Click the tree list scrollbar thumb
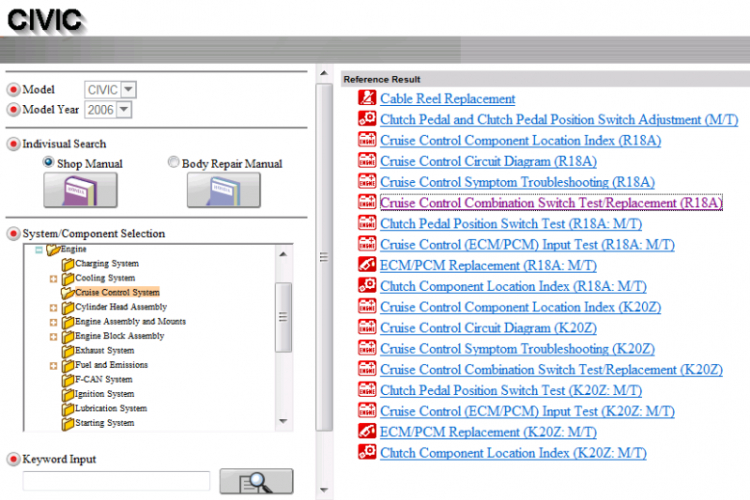Viewport: 750px width, 500px height. 284,317
